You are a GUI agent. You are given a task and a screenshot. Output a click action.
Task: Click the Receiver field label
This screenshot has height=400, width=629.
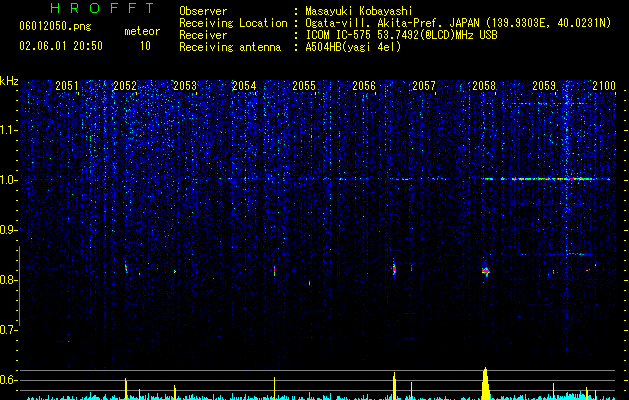click(203, 35)
